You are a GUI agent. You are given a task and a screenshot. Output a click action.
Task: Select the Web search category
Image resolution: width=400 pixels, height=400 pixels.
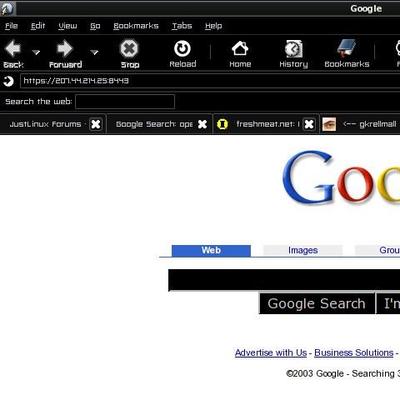pyautogui.click(x=211, y=250)
